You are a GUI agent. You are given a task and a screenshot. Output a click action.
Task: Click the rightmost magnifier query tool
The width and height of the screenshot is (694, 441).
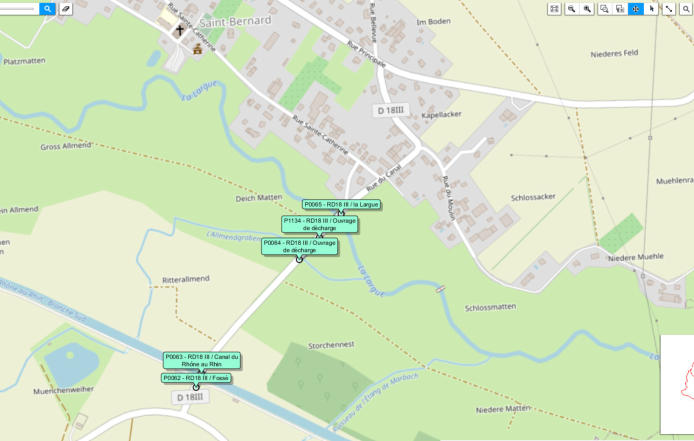[686, 9]
